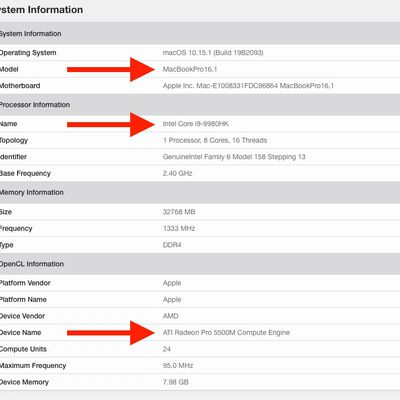Select the '24' compute units value

click(167, 349)
